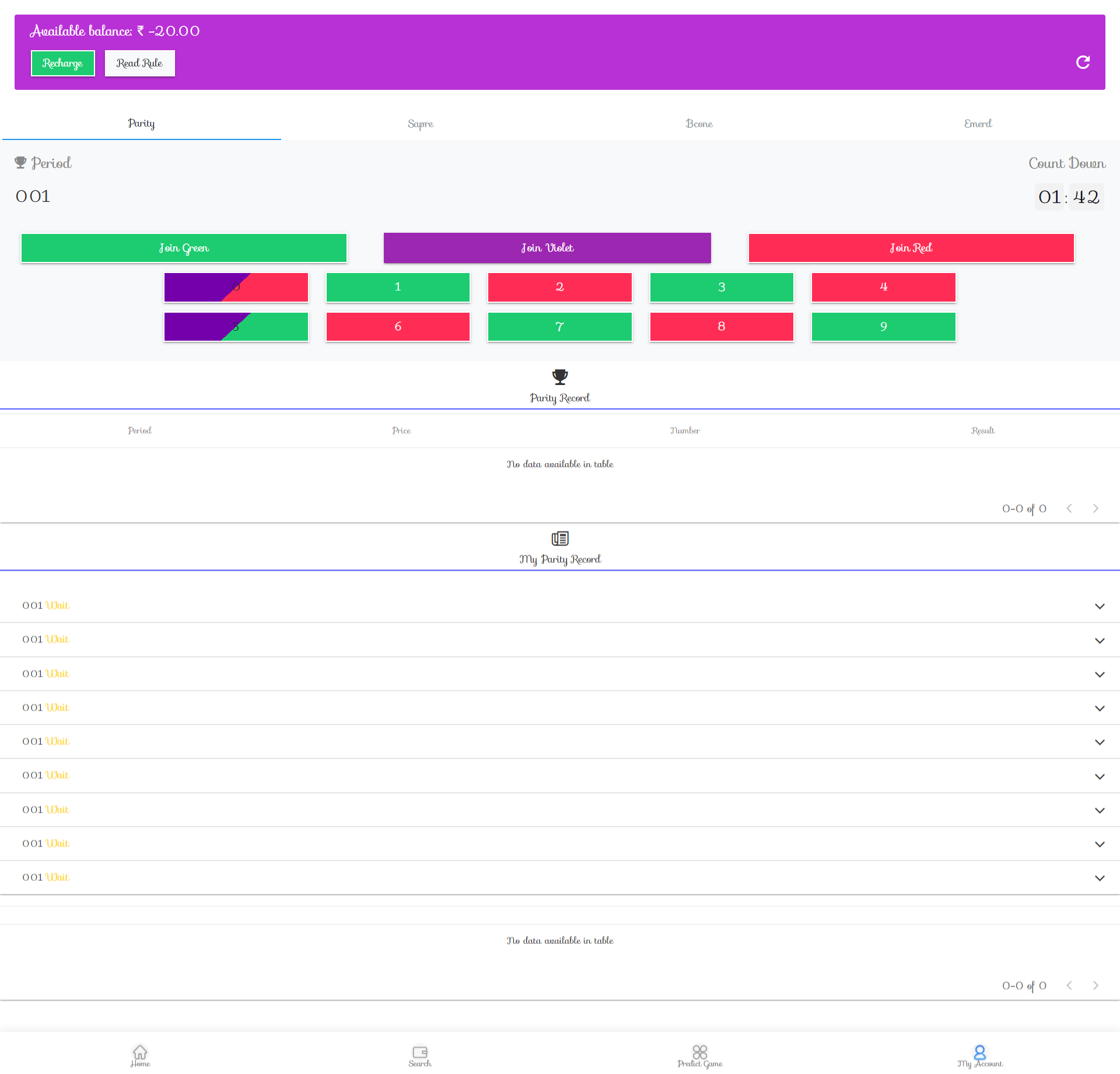Pick the green number 7 tile
This screenshot has width=1120, height=1074.
pyautogui.click(x=559, y=327)
